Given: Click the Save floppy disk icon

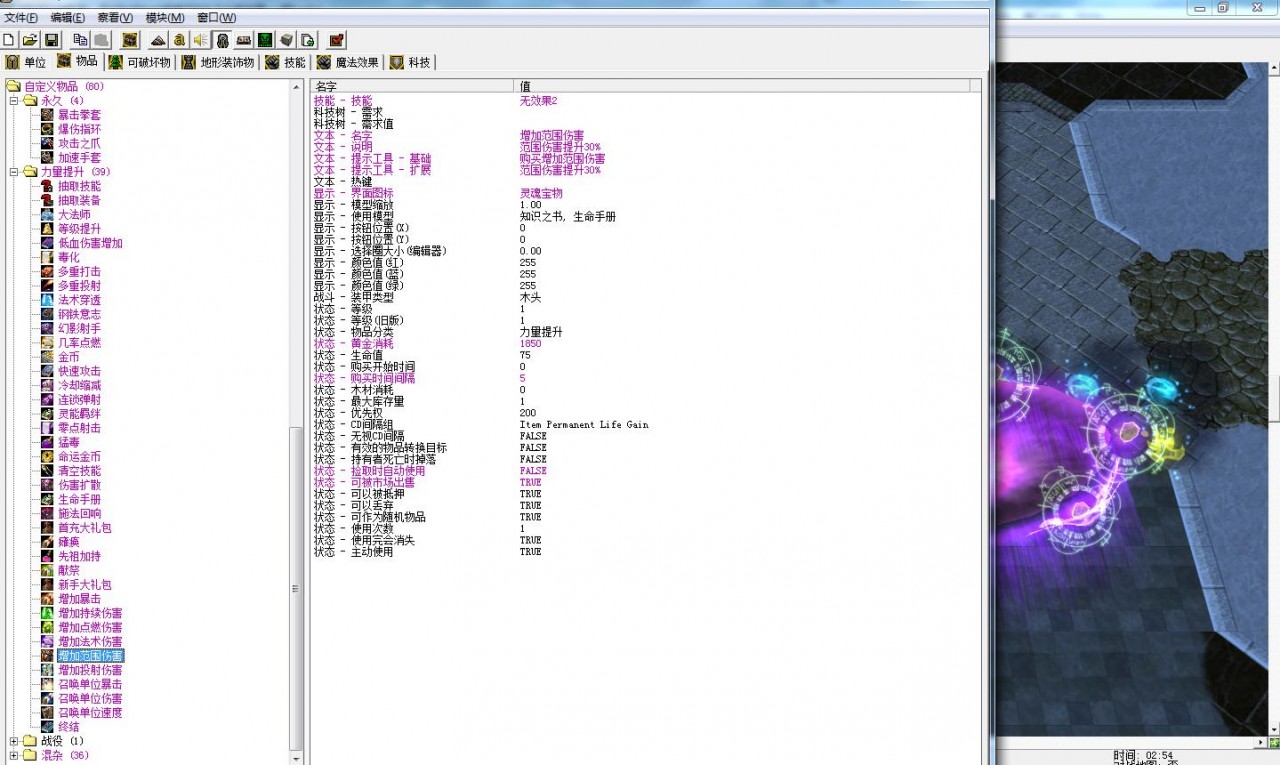Looking at the screenshot, I should tap(51, 40).
